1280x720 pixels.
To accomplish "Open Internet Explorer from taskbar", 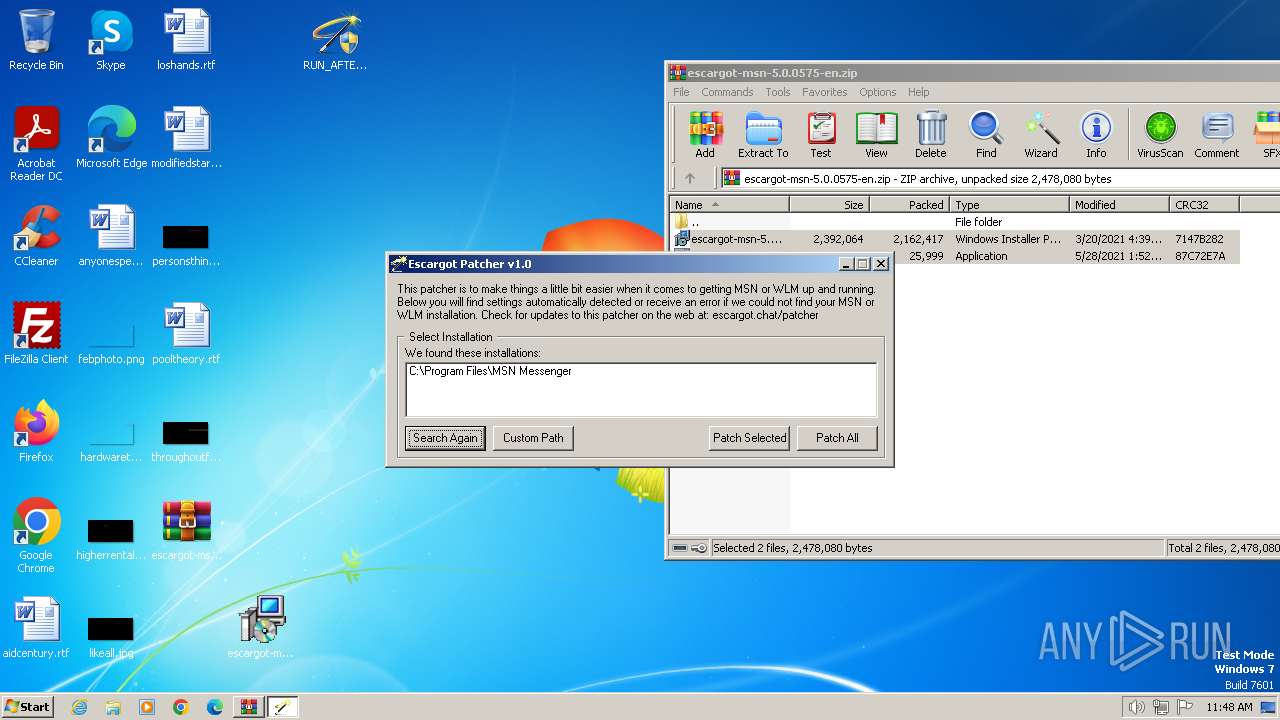I will (x=79, y=707).
